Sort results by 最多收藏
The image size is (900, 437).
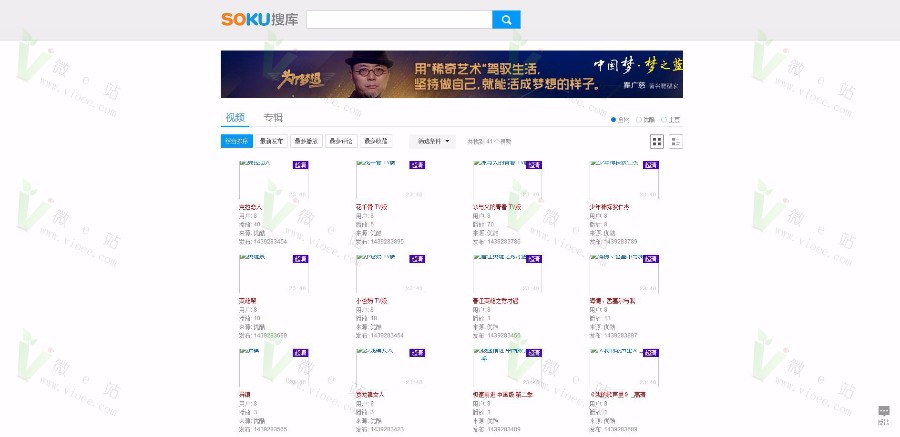click(x=376, y=141)
